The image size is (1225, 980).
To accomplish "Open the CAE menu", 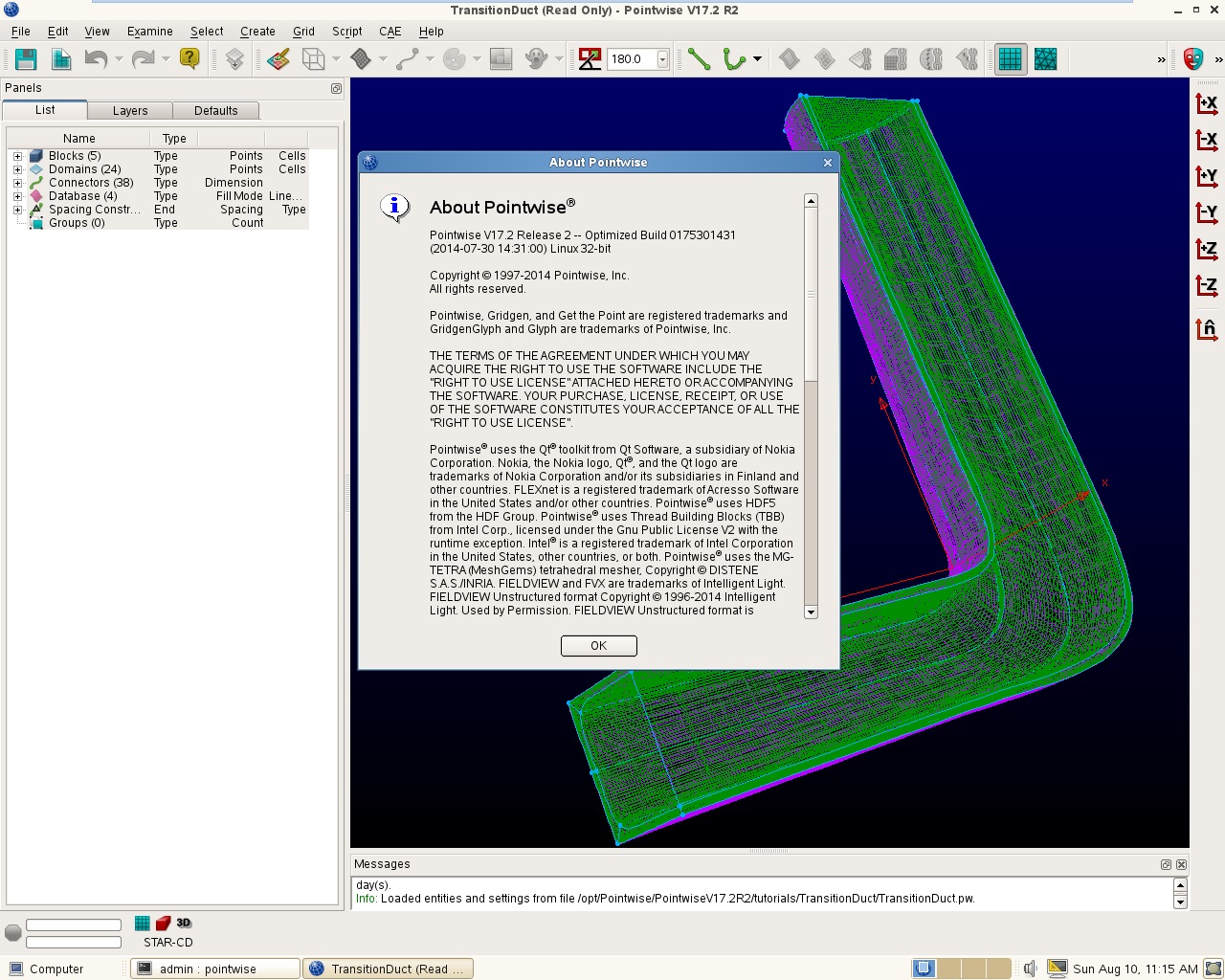I will point(390,32).
